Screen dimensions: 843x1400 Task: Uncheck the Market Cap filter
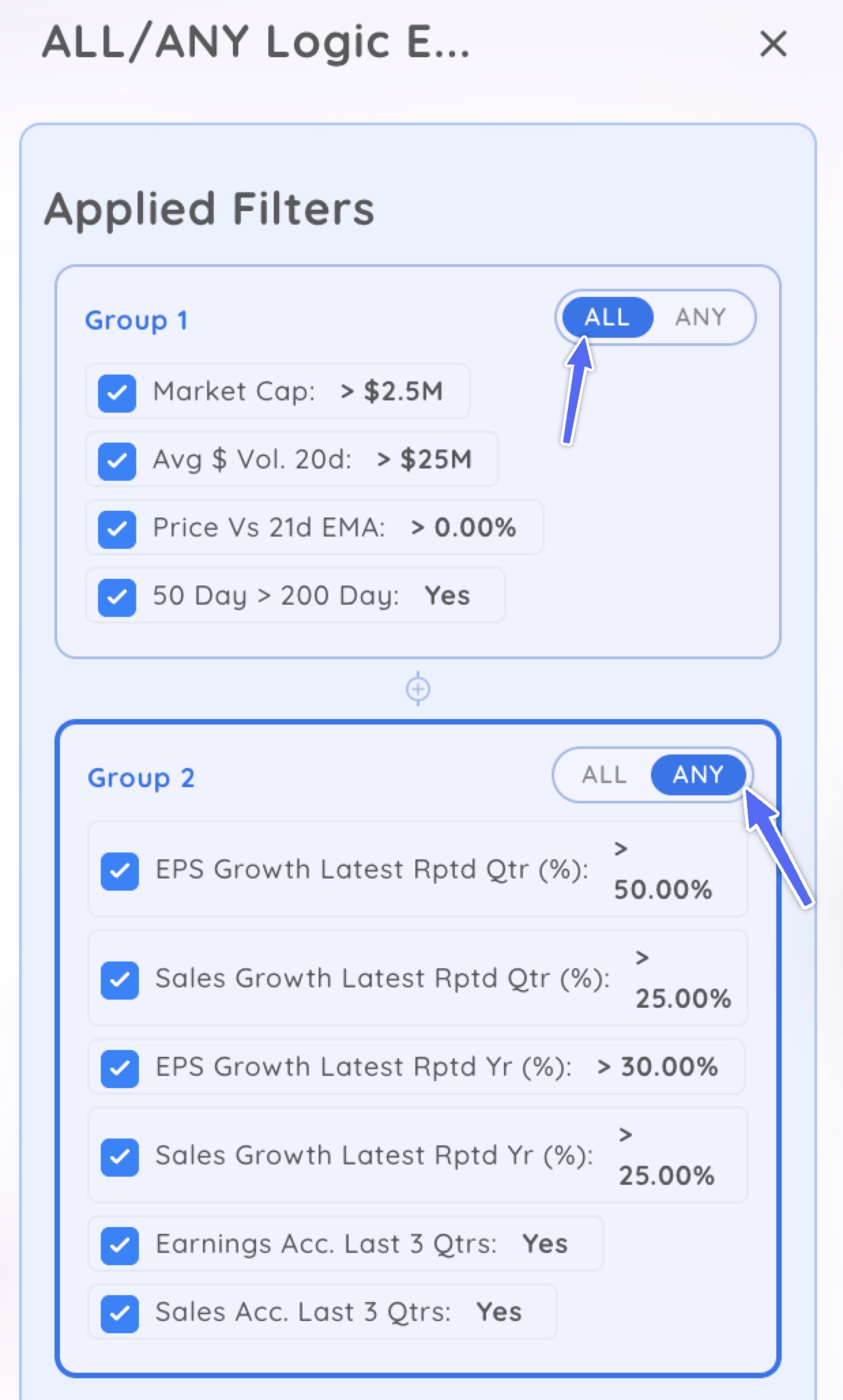(x=117, y=393)
